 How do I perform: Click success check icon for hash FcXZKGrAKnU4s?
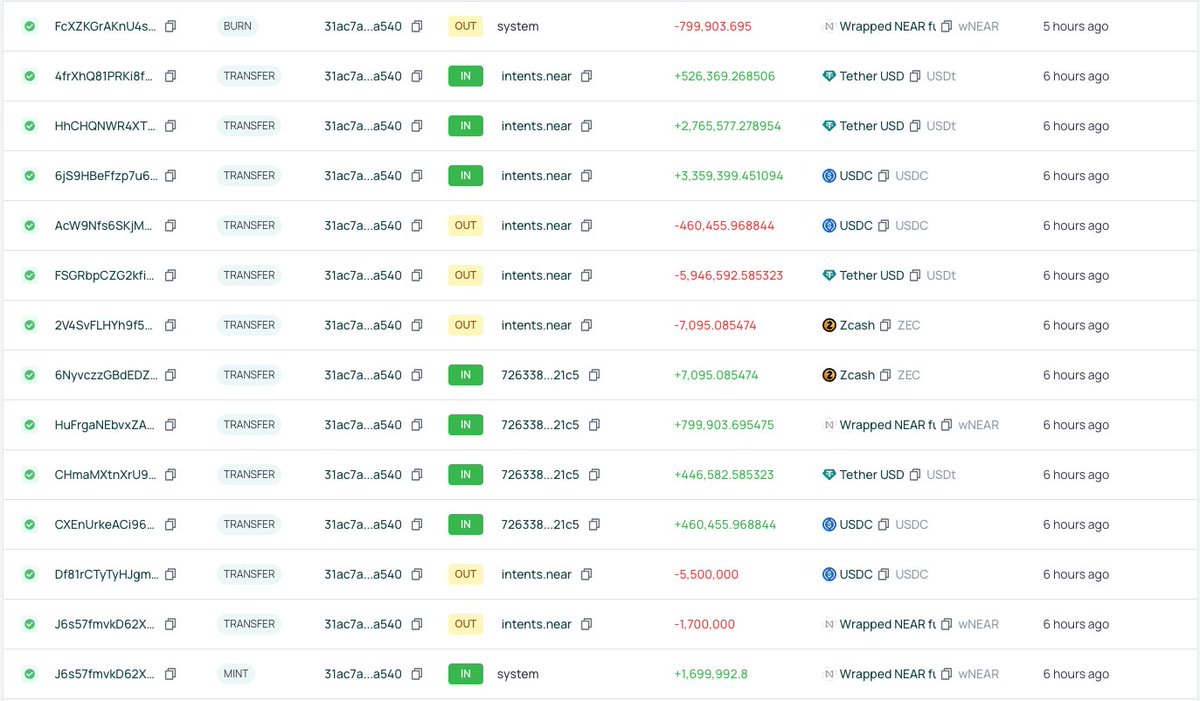30,26
